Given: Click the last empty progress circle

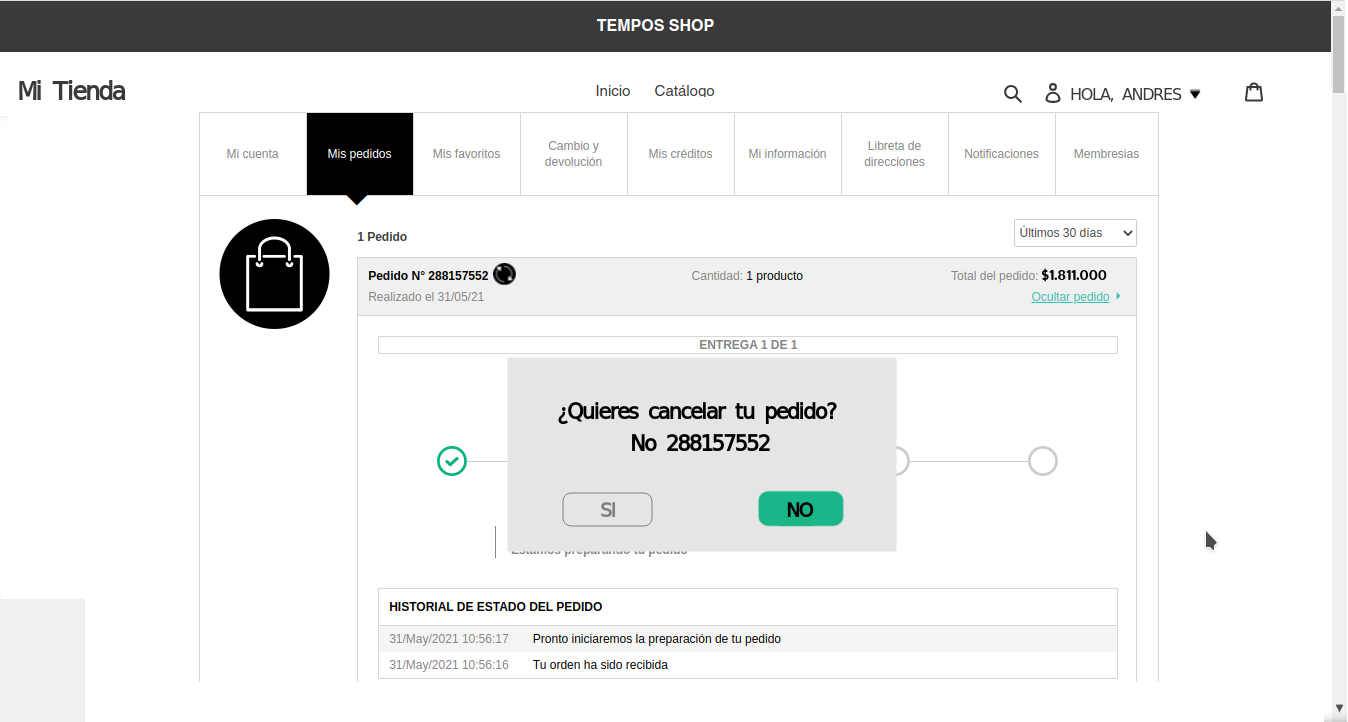Looking at the screenshot, I should click(1042, 461).
